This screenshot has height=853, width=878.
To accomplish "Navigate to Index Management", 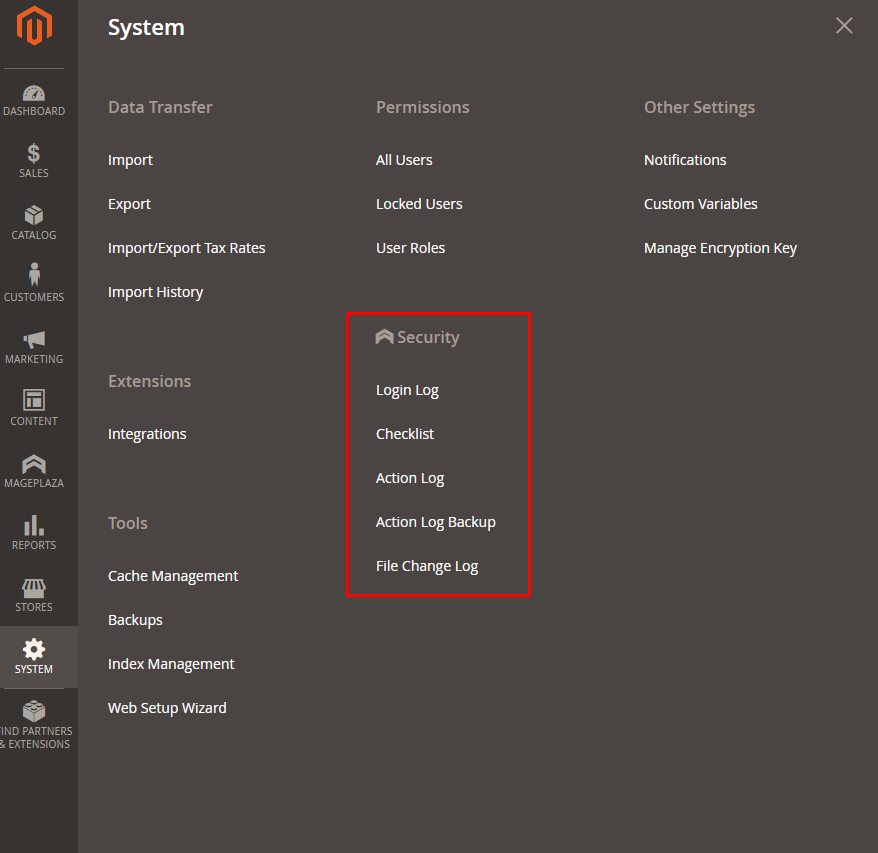I will (171, 664).
